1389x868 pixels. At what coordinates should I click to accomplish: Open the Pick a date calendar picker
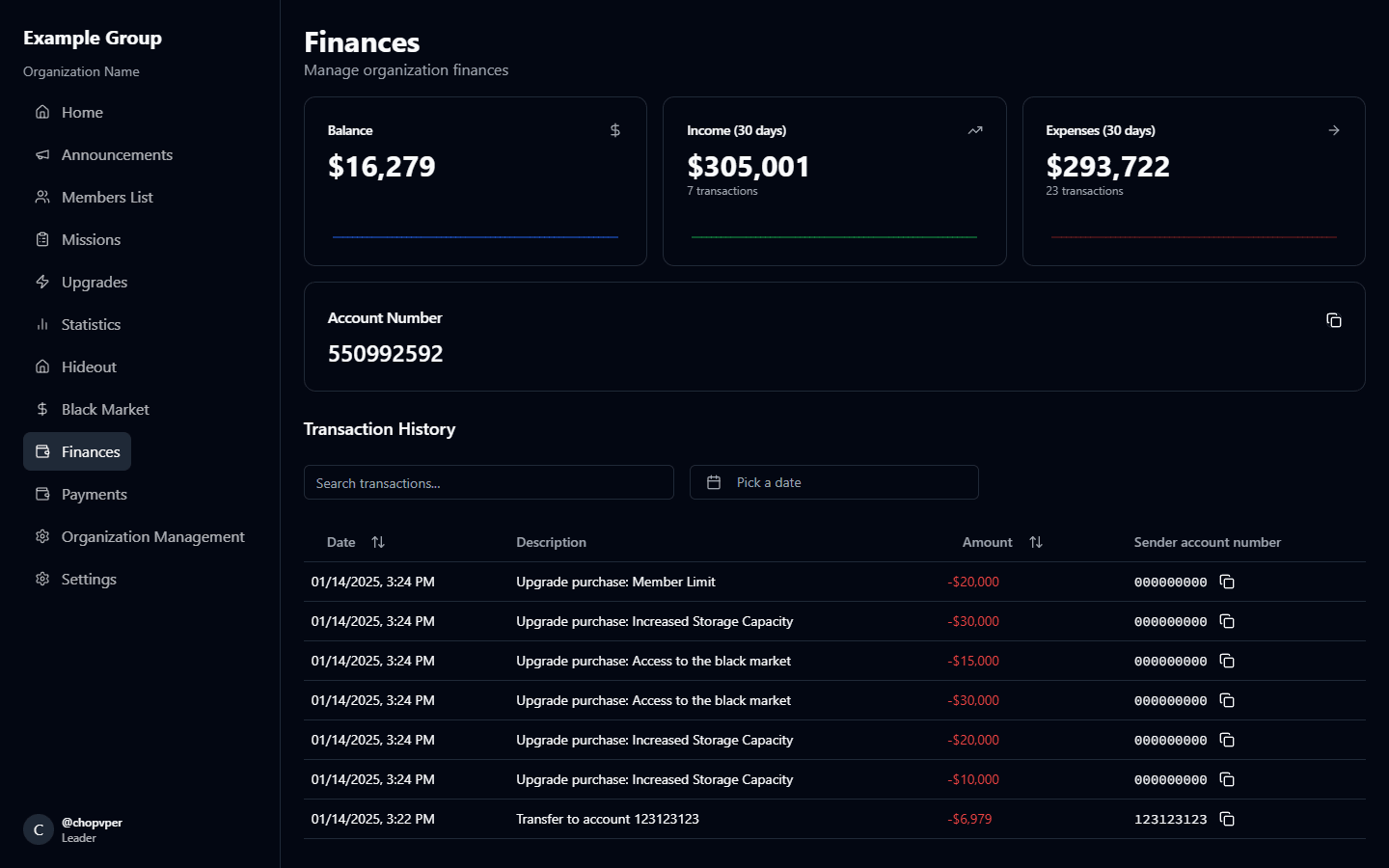[x=833, y=482]
